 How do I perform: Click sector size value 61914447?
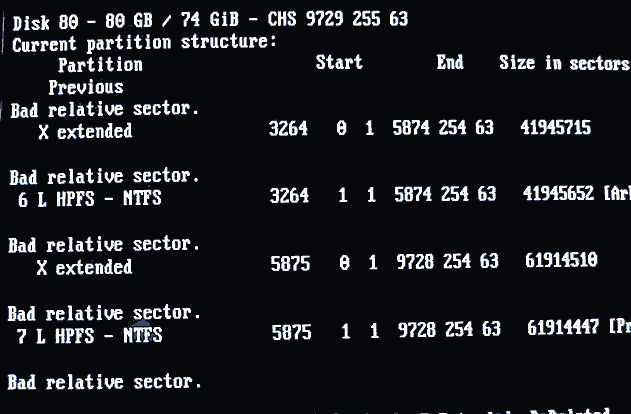[563, 327]
